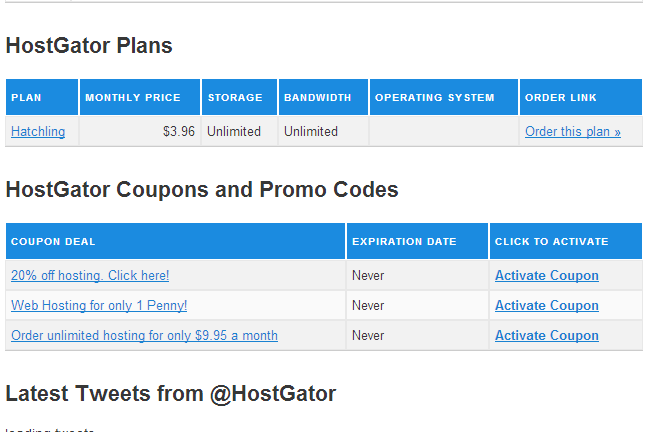Click the 'Coupon Deal' column header
Image resolution: width=648 pixels, height=432 pixels.
click(x=54, y=242)
